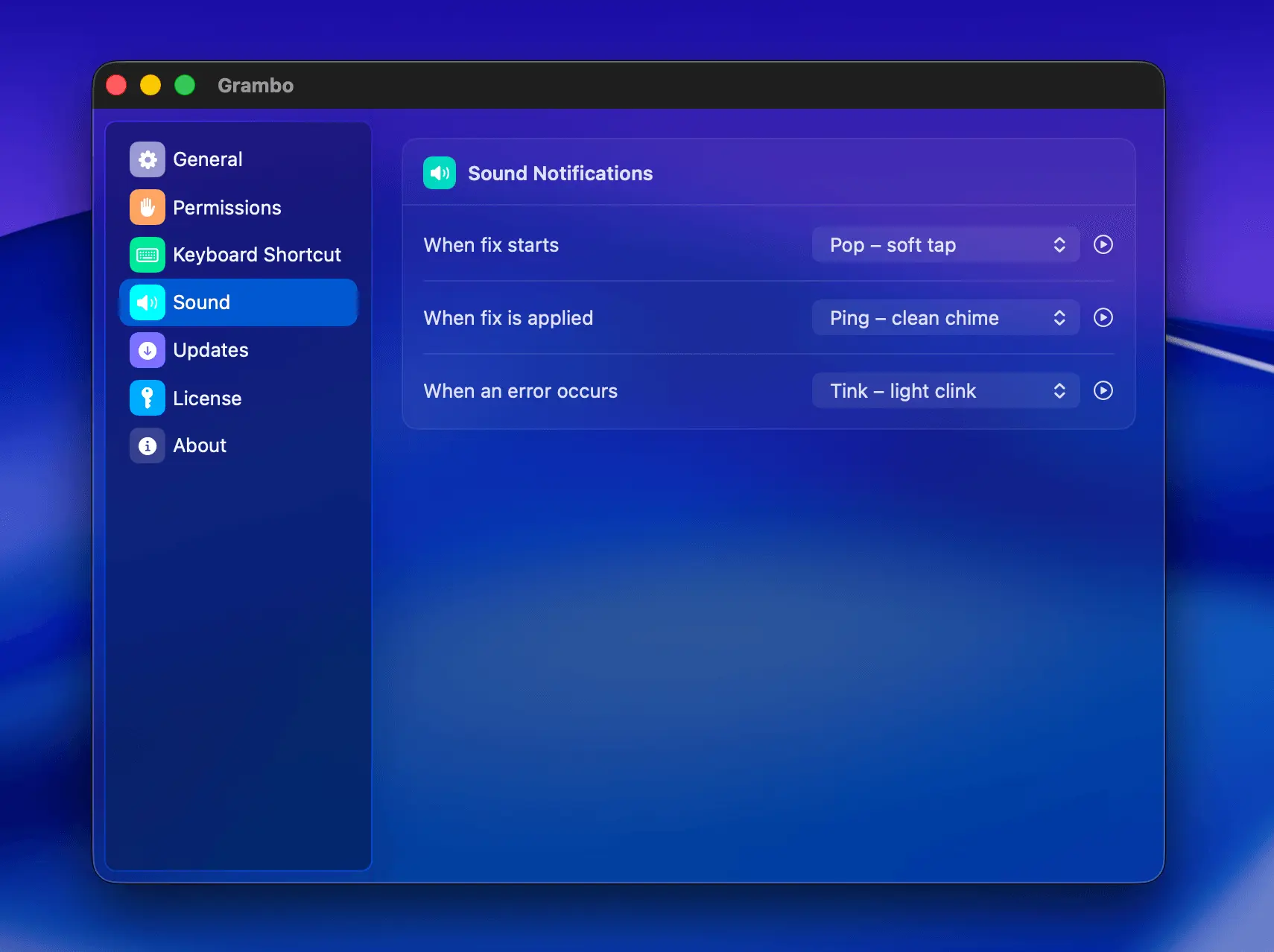Click the 'Sound Notifications' heading text
The width and height of the screenshot is (1274, 952).
click(560, 174)
